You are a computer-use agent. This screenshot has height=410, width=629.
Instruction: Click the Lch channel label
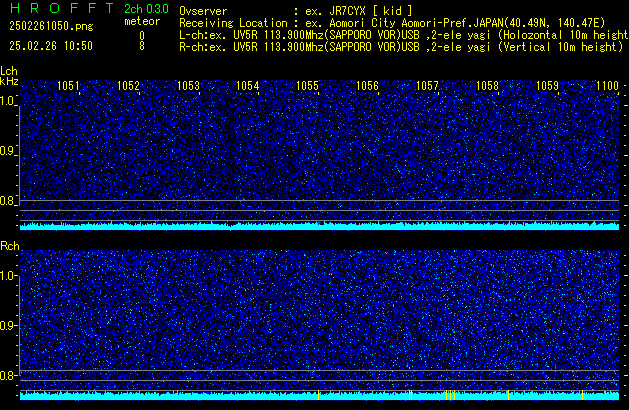coord(9,71)
